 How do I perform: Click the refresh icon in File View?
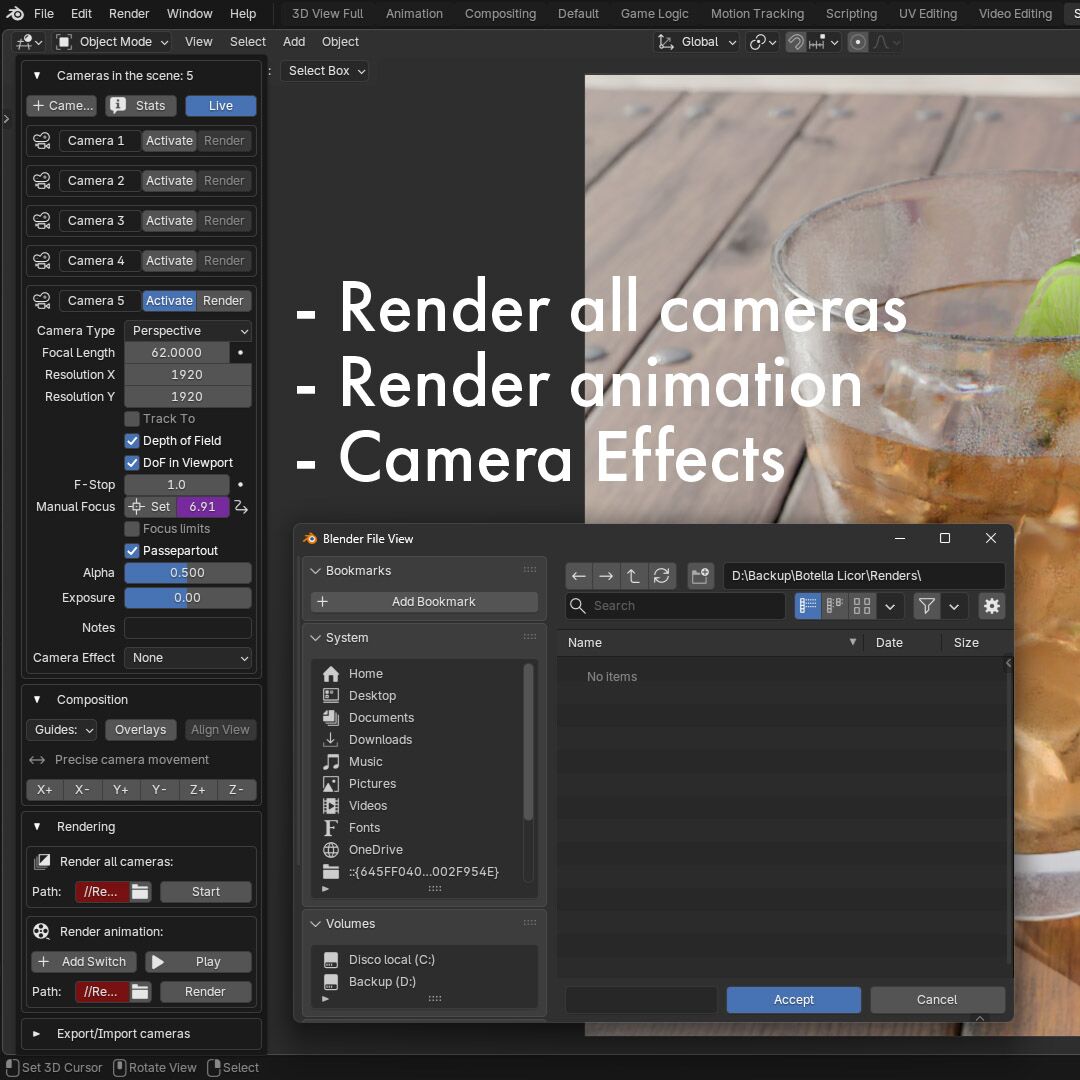661,576
